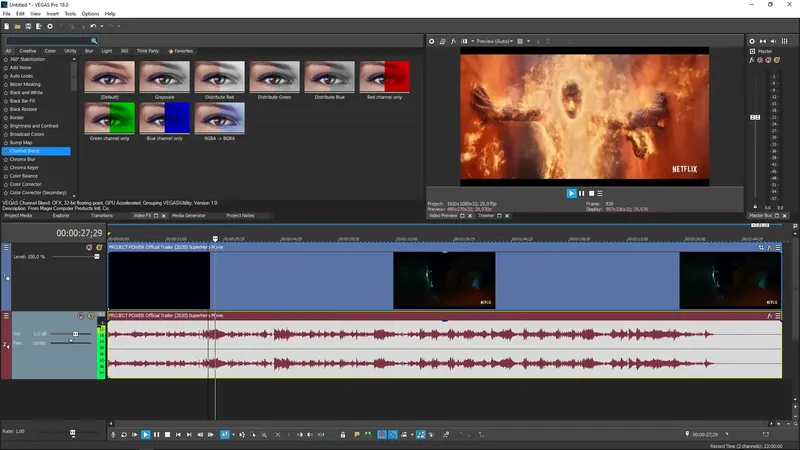Switch to the Media Generator tab
800x450 pixels.
click(188, 215)
